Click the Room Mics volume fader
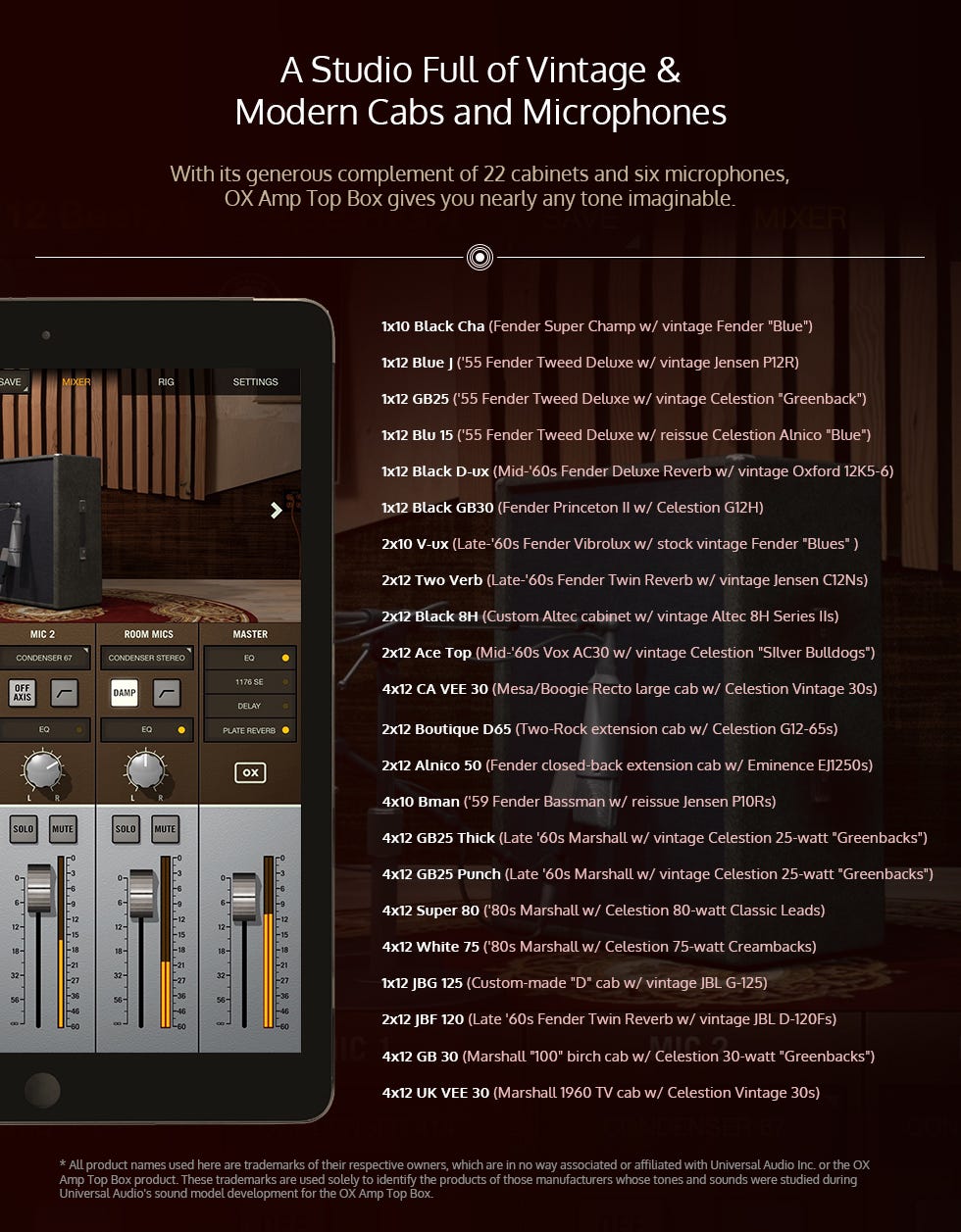Screen dimensions: 961x1232 pyautogui.click(x=142, y=894)
